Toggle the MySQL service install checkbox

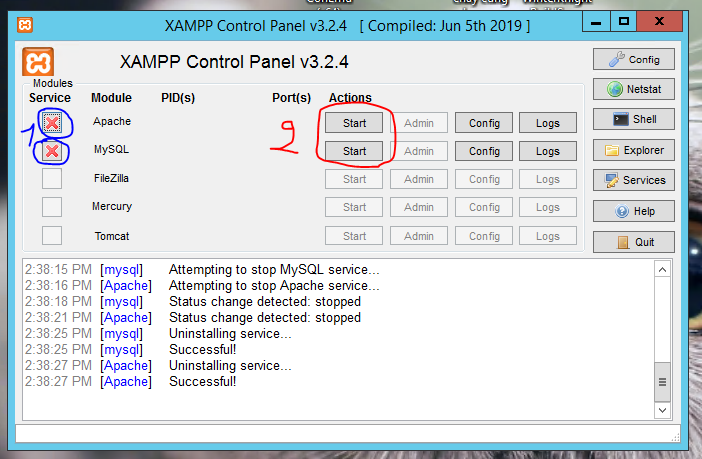[52, 151]
